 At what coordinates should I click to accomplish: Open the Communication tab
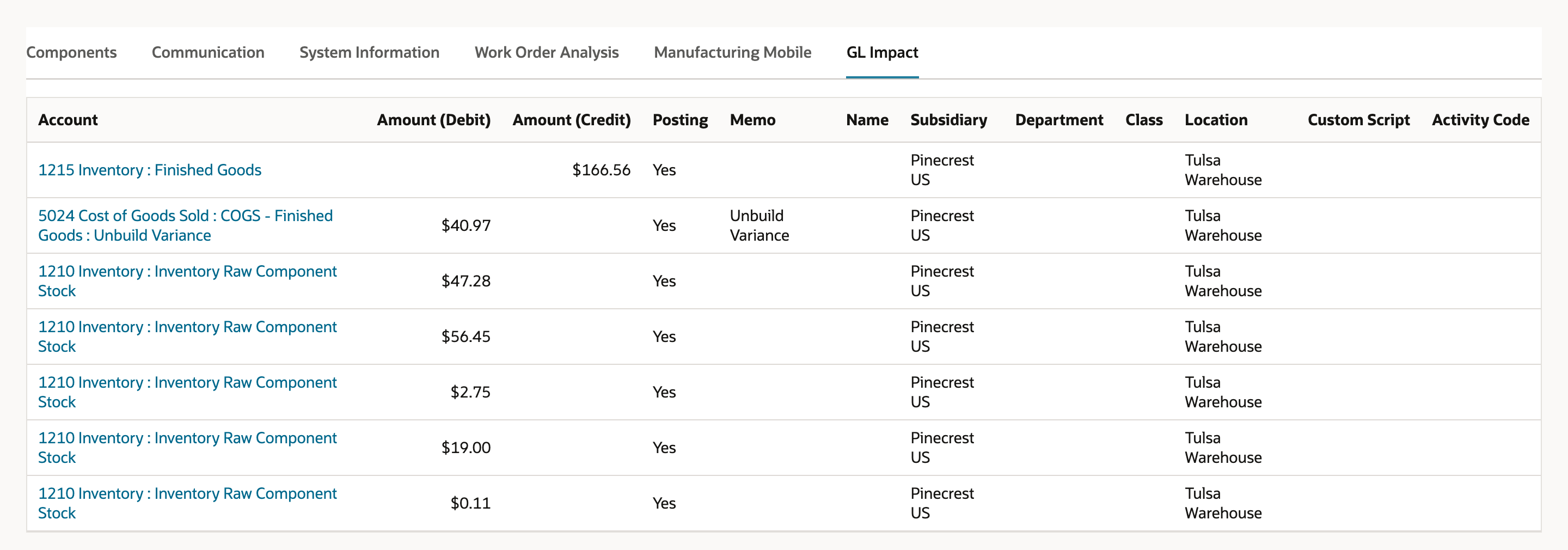pos(207,52)
